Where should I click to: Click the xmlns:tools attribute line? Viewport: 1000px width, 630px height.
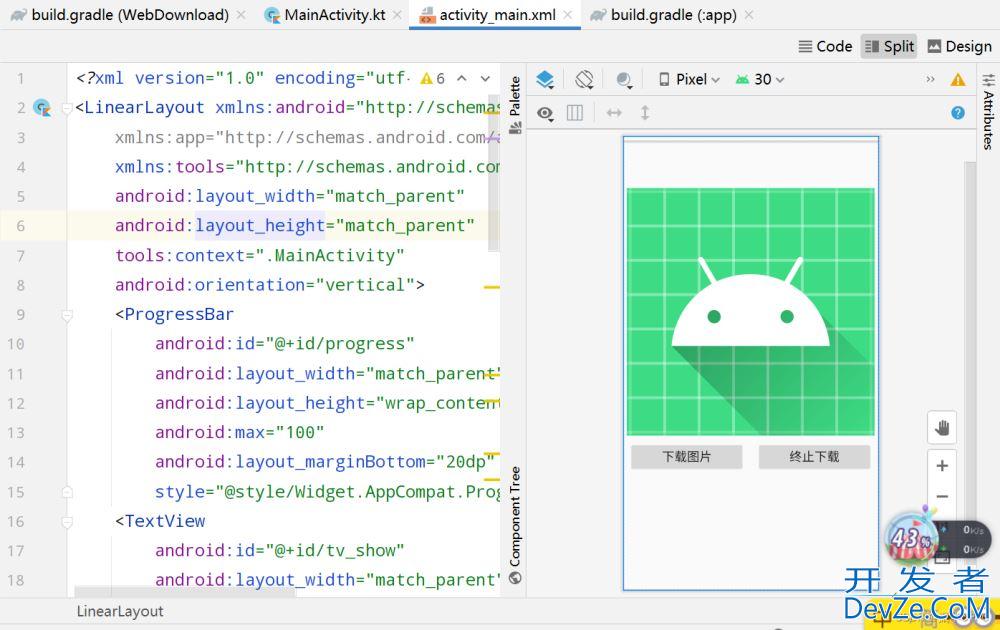tap(307, 167)
